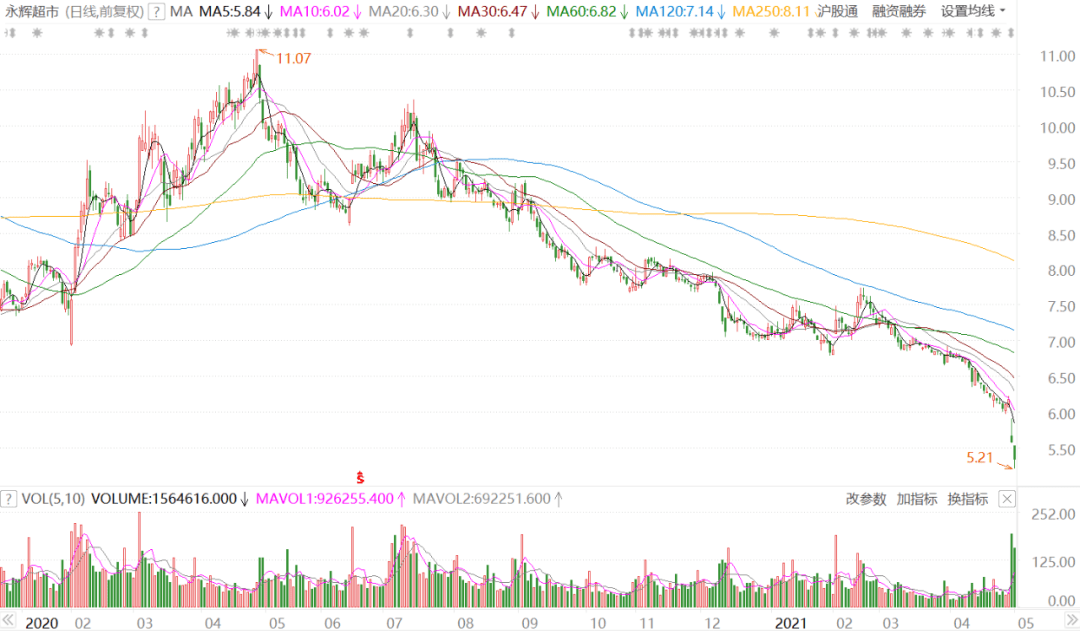Click the 5.21 low price label
Image resolution: width=1080 pixels, height=631 pixels.
[x=979, y=457]
